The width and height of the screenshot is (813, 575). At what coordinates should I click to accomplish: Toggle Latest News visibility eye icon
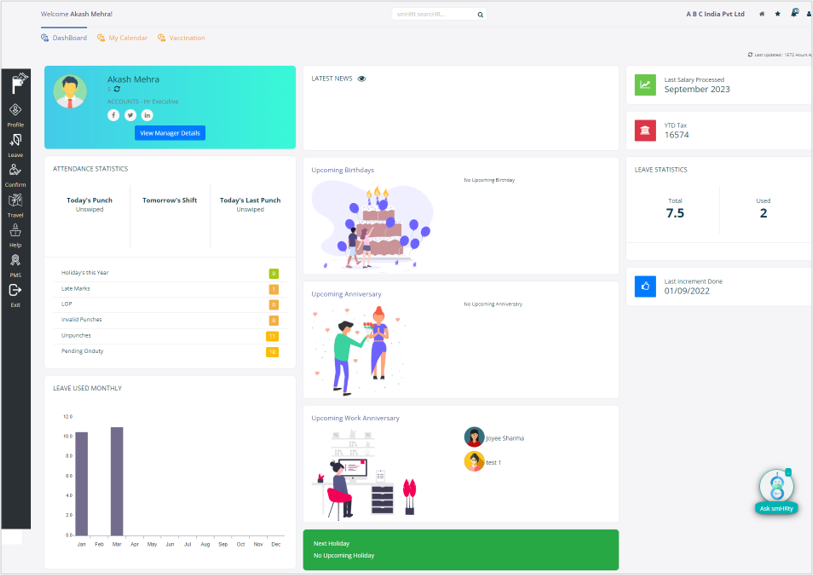[362, 78]
